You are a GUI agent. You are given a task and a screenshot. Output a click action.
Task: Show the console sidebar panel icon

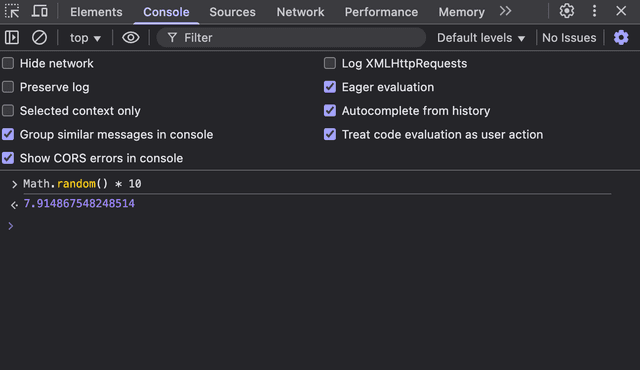pyautogui.click(x=12, y=38)
